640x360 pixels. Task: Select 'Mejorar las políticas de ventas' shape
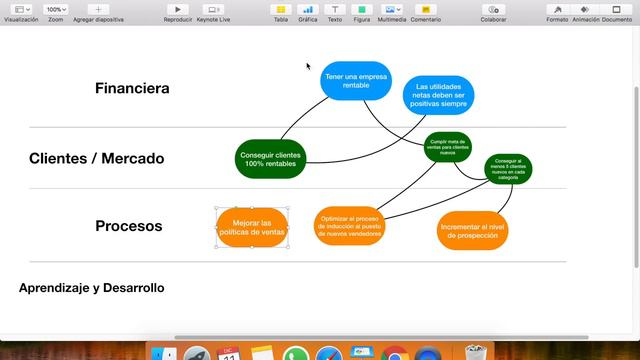[x=252, y=227]
